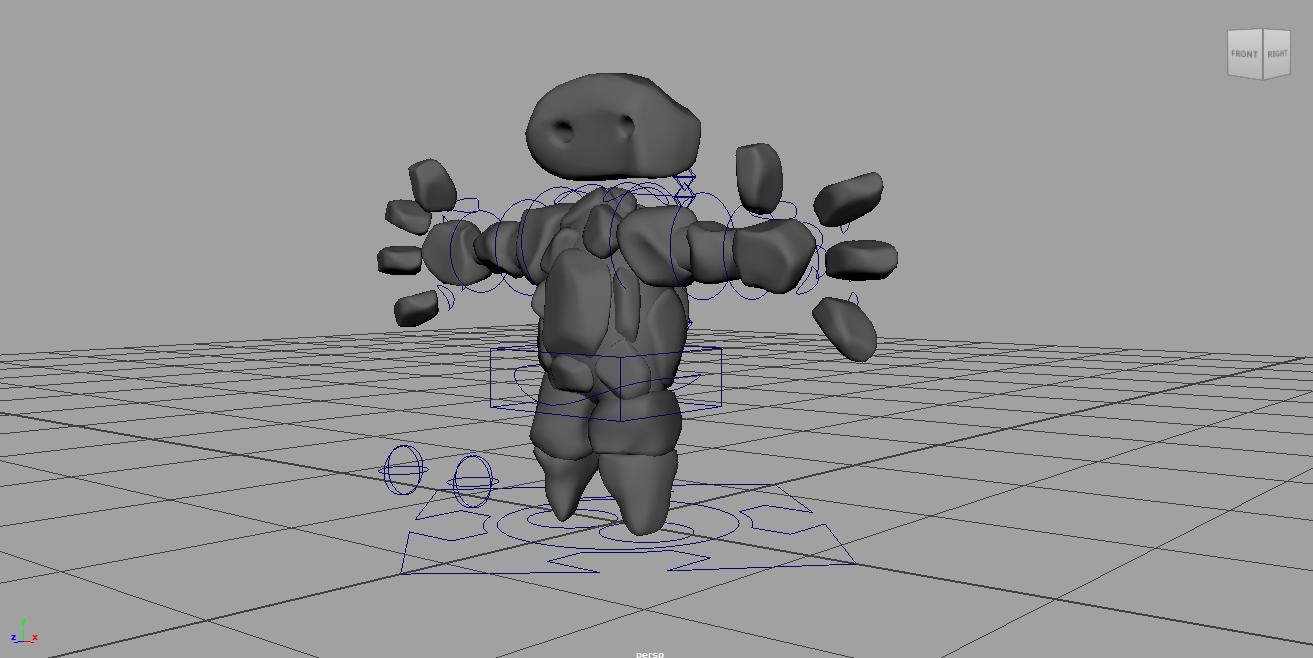Select the sphere control closest to the character's leg
This screenshot has width=1313, height=658.
click(472, 482)
